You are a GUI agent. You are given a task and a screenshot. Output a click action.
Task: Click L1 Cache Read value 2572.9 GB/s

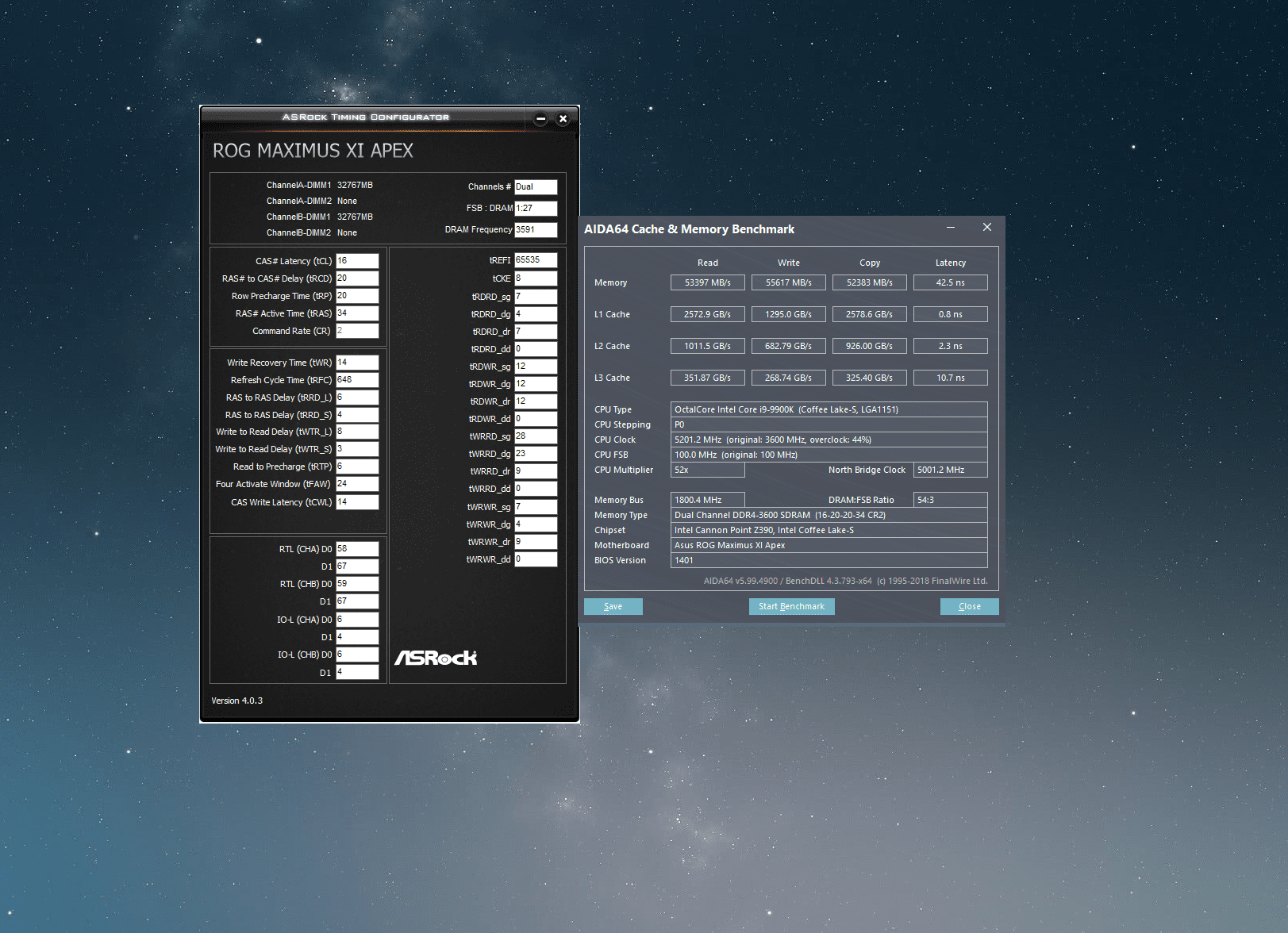(x=708, y=314)
